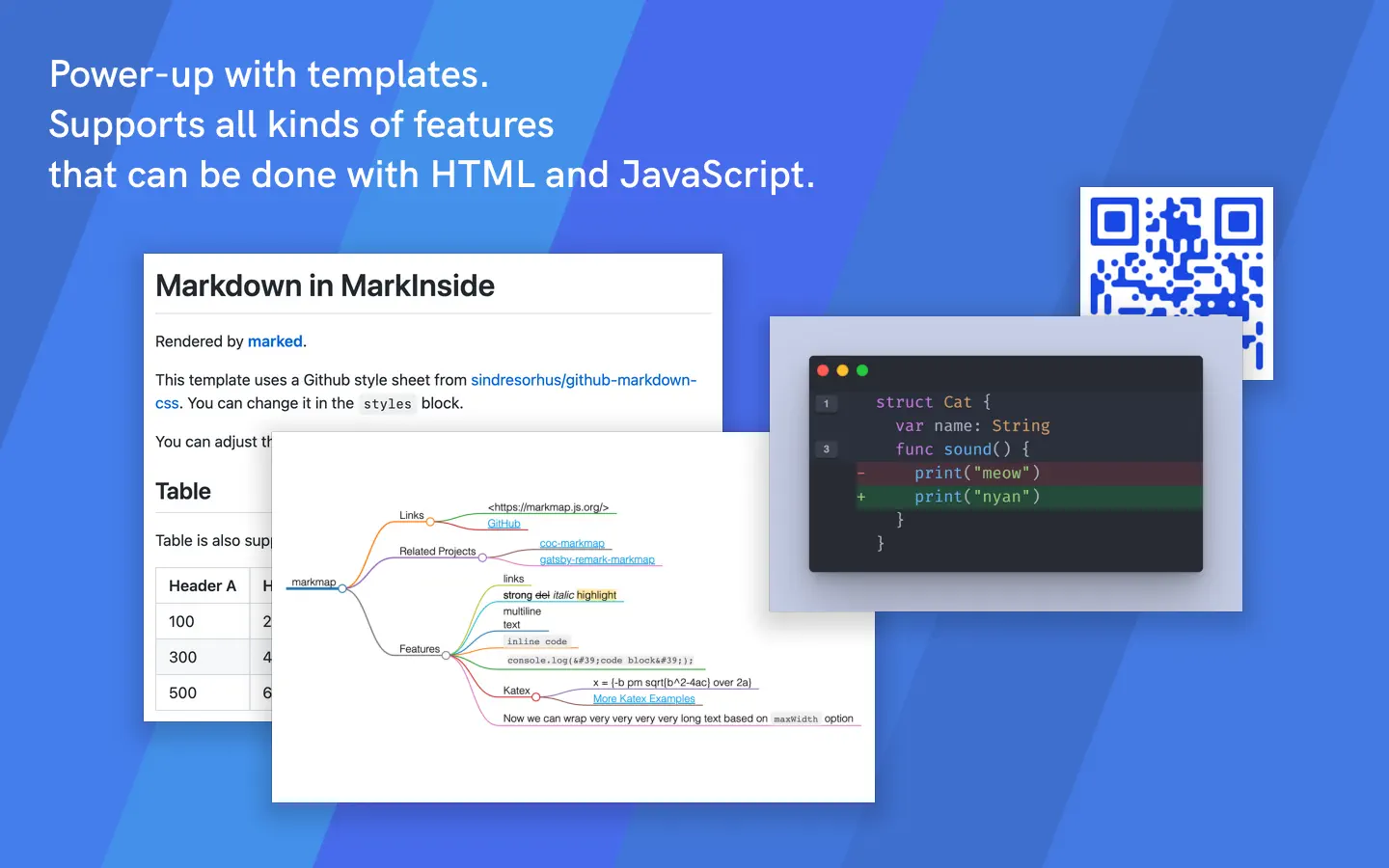Click the GitHub link in the mind map
Screen dimensions: 1389x868
(x=504, y=524)
